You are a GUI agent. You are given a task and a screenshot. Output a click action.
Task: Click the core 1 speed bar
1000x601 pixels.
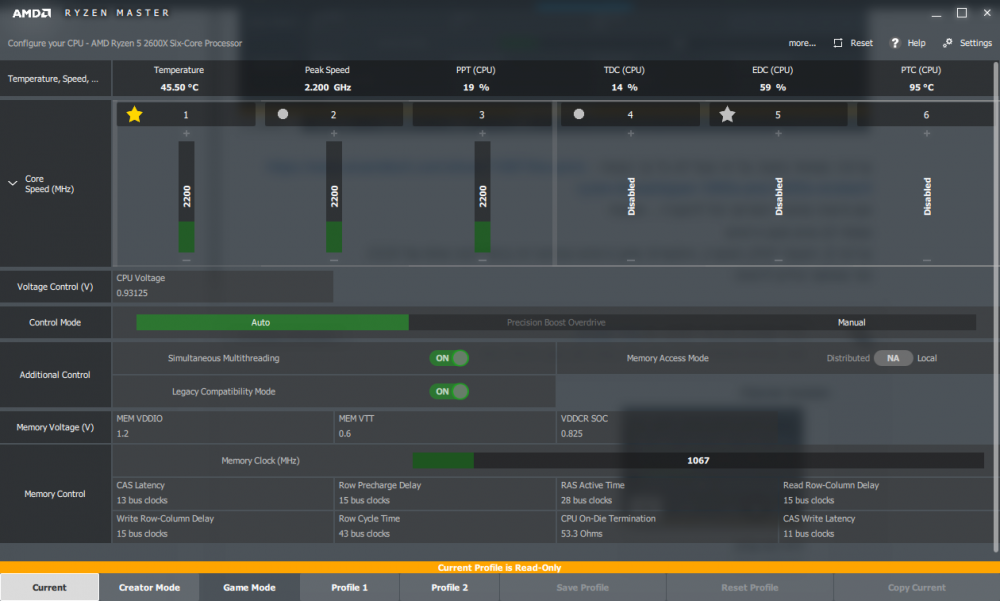[x=186, y=197]
